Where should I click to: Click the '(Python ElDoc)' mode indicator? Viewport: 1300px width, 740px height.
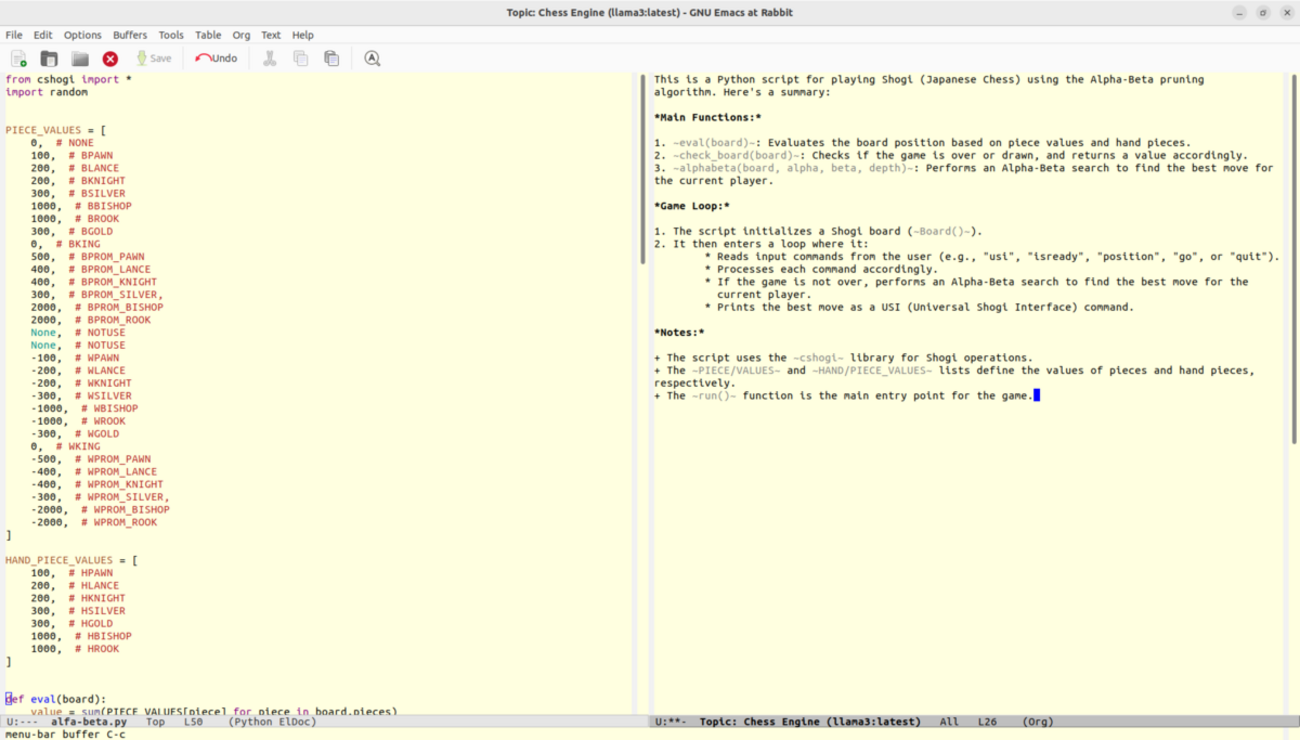[x=272, y=721]
